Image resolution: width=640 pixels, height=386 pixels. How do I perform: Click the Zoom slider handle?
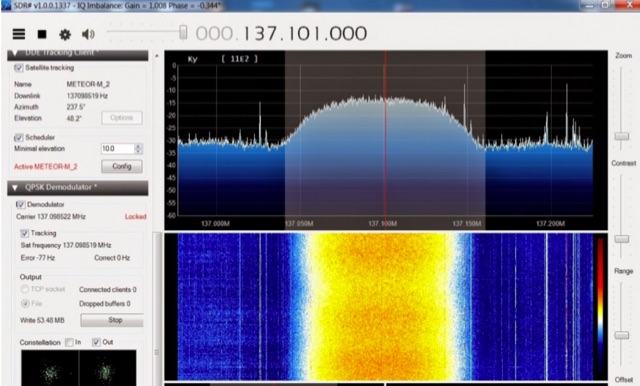point(622,136)
